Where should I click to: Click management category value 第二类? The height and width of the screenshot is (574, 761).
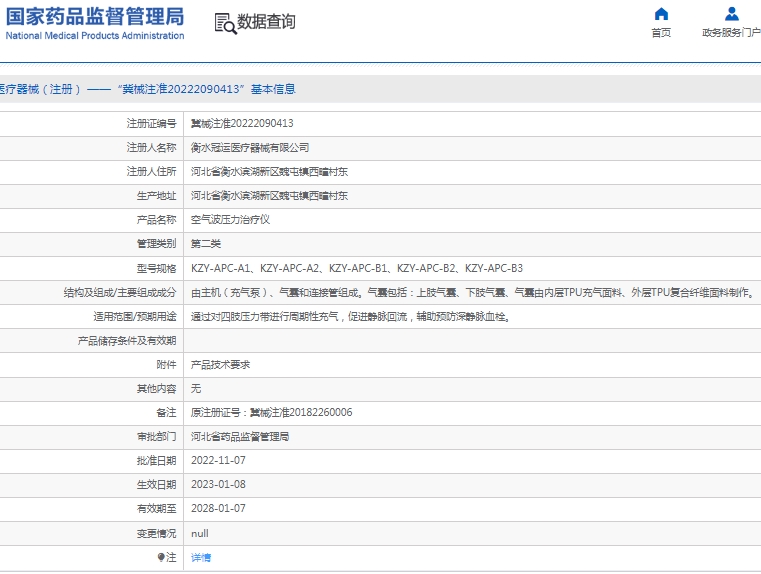point(206,244)
